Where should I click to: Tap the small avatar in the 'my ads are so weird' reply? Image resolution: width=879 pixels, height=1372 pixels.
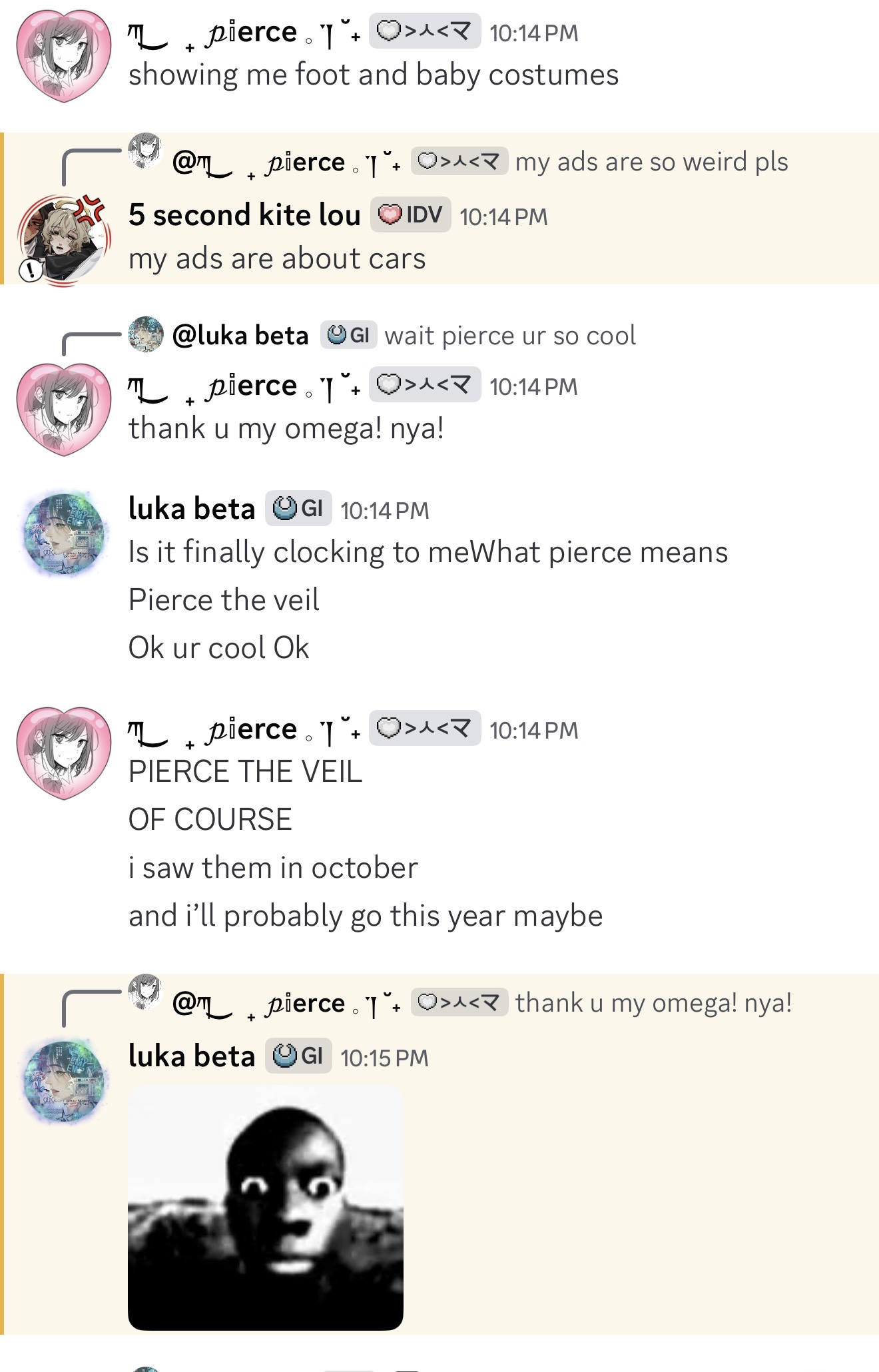tap(145, 151)
